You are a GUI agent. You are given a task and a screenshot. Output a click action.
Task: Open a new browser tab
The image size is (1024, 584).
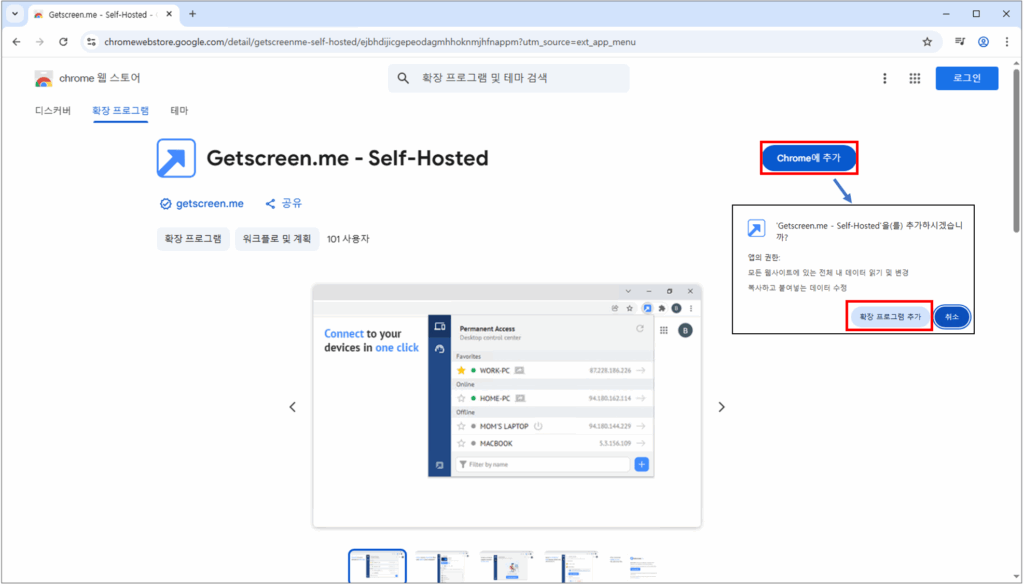pyautogui.click(x=193, y=14)
